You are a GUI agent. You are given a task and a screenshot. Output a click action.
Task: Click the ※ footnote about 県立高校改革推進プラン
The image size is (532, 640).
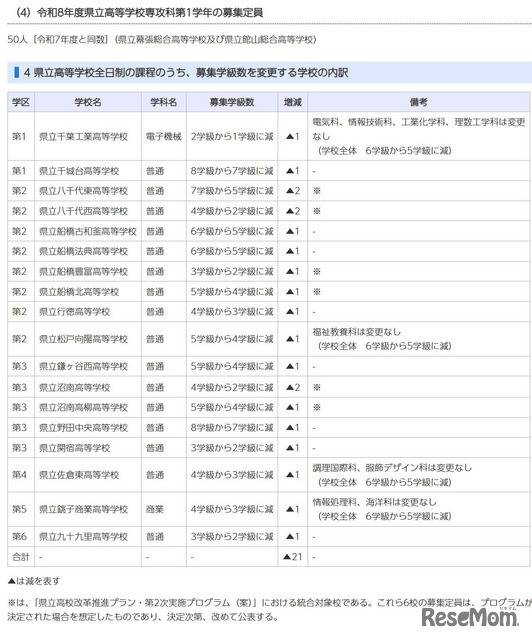(269, 609)
